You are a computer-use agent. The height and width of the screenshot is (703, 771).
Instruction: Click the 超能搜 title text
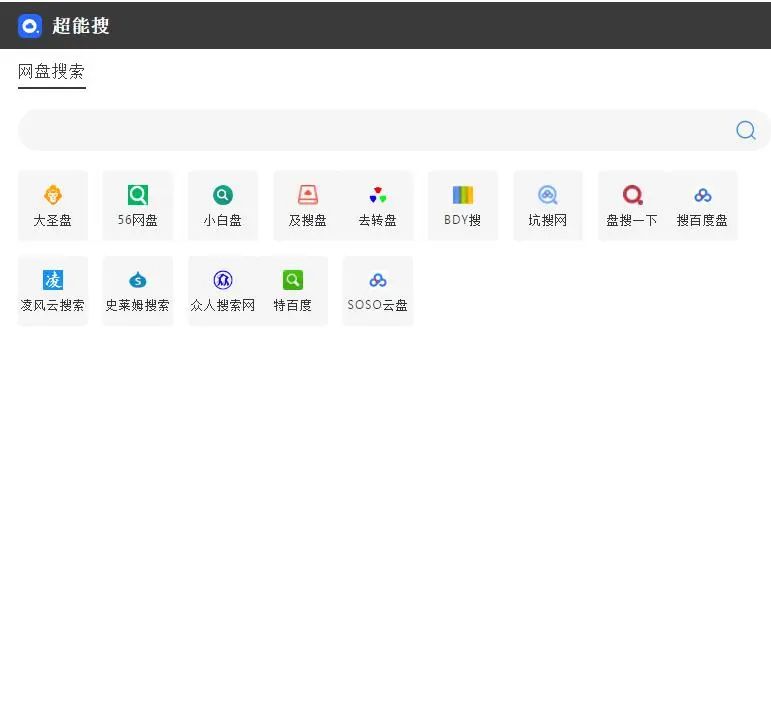tap(81, 26)
